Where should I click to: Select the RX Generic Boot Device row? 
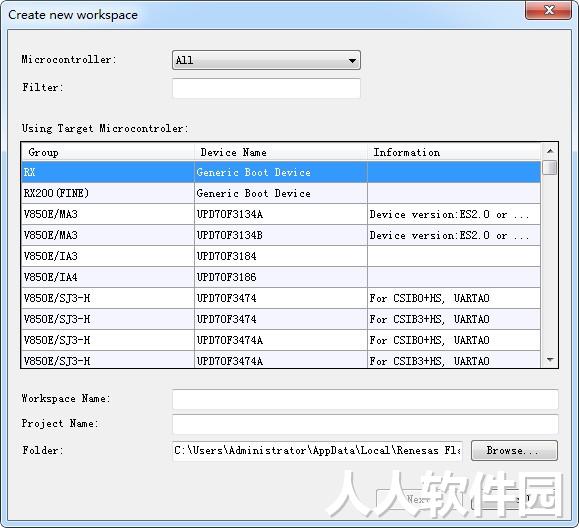click(281, 172)
